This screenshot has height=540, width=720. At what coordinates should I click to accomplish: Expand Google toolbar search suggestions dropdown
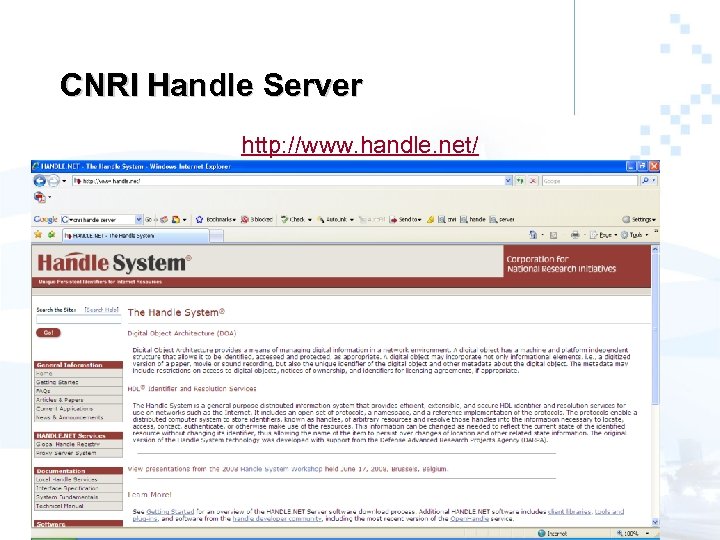tap(139, 219)
